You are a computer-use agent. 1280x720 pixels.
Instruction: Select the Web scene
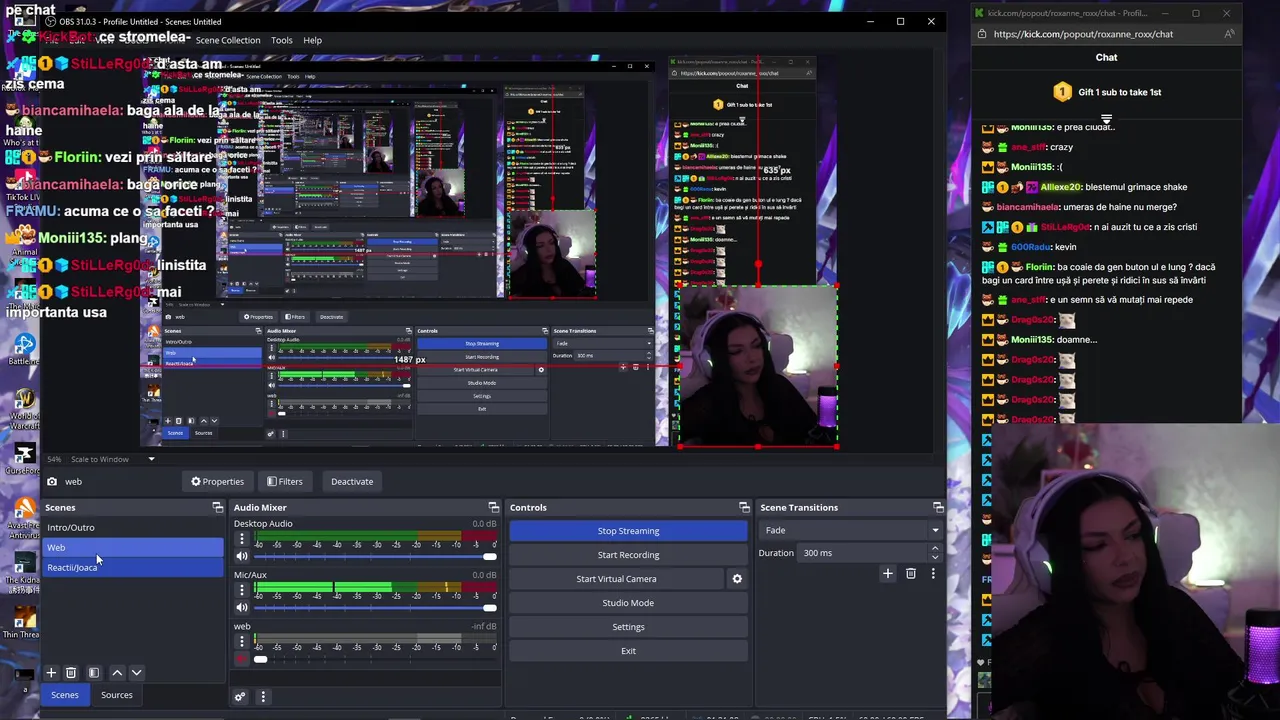click(134, 548)
